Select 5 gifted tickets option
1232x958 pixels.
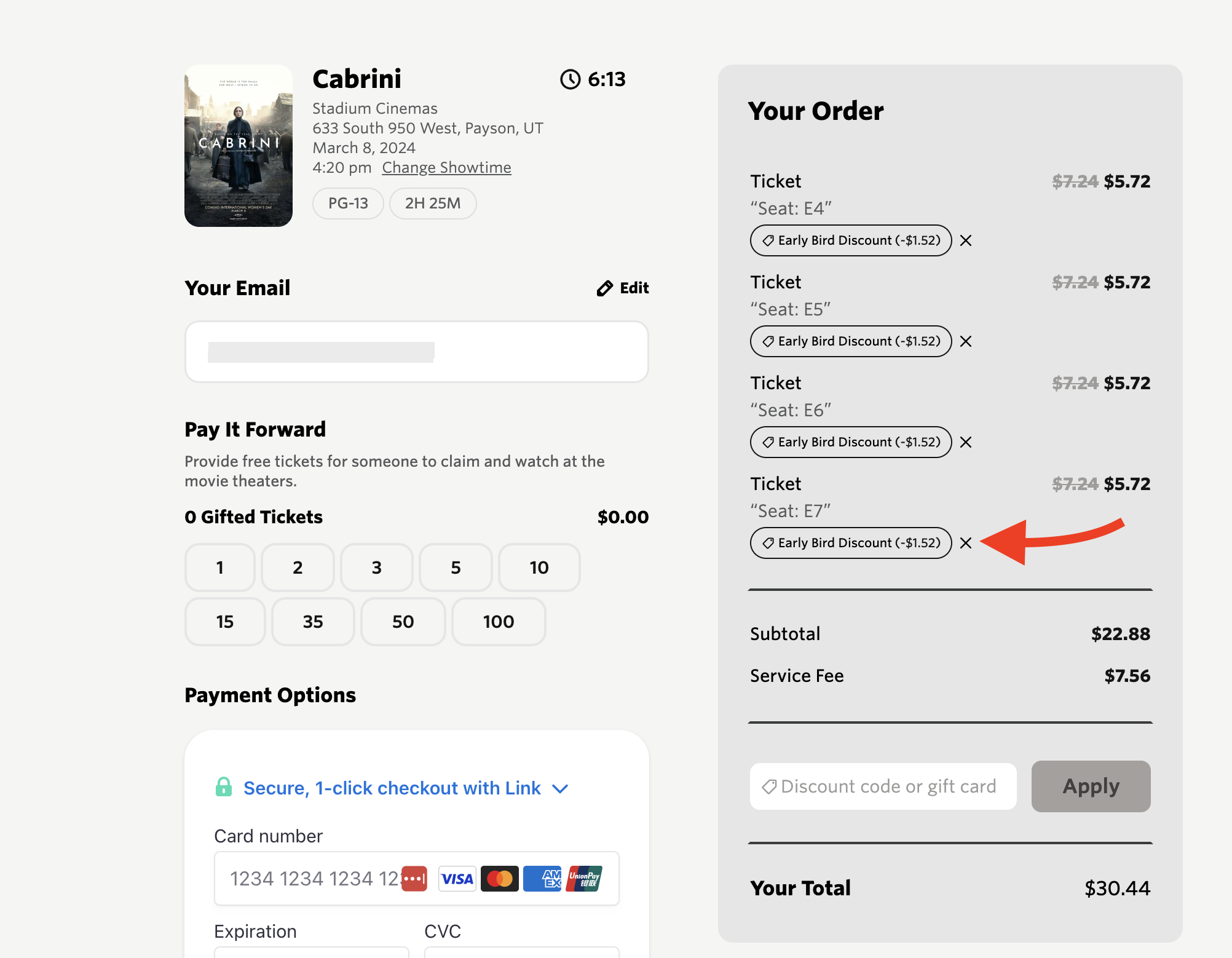tap(456, 568)
